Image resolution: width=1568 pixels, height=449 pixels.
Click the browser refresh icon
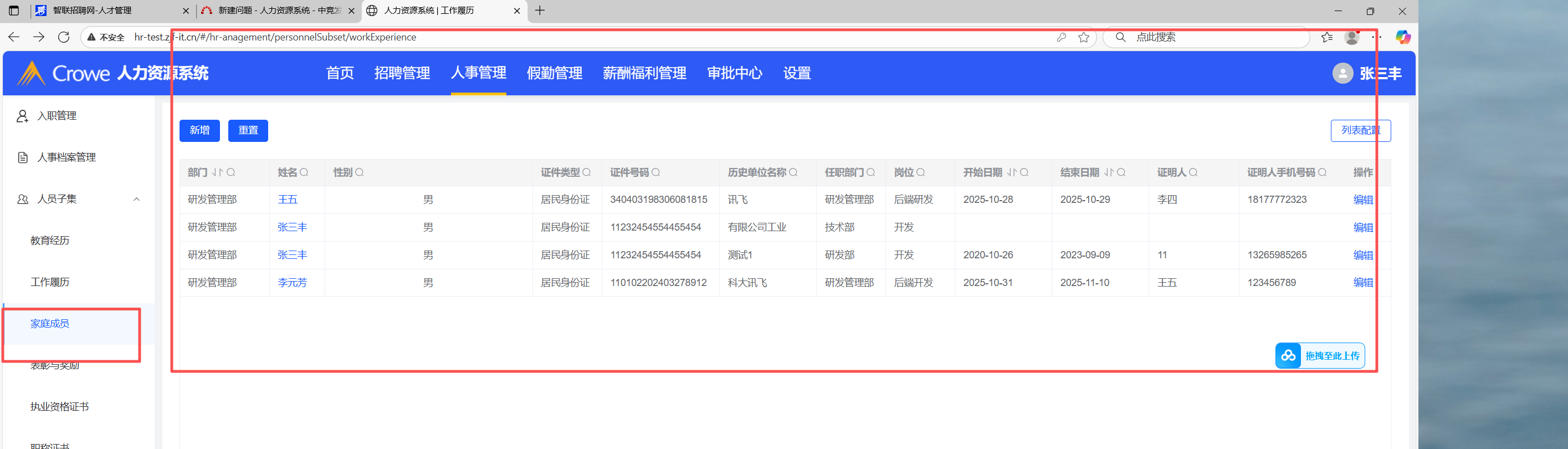coord(63,37)
